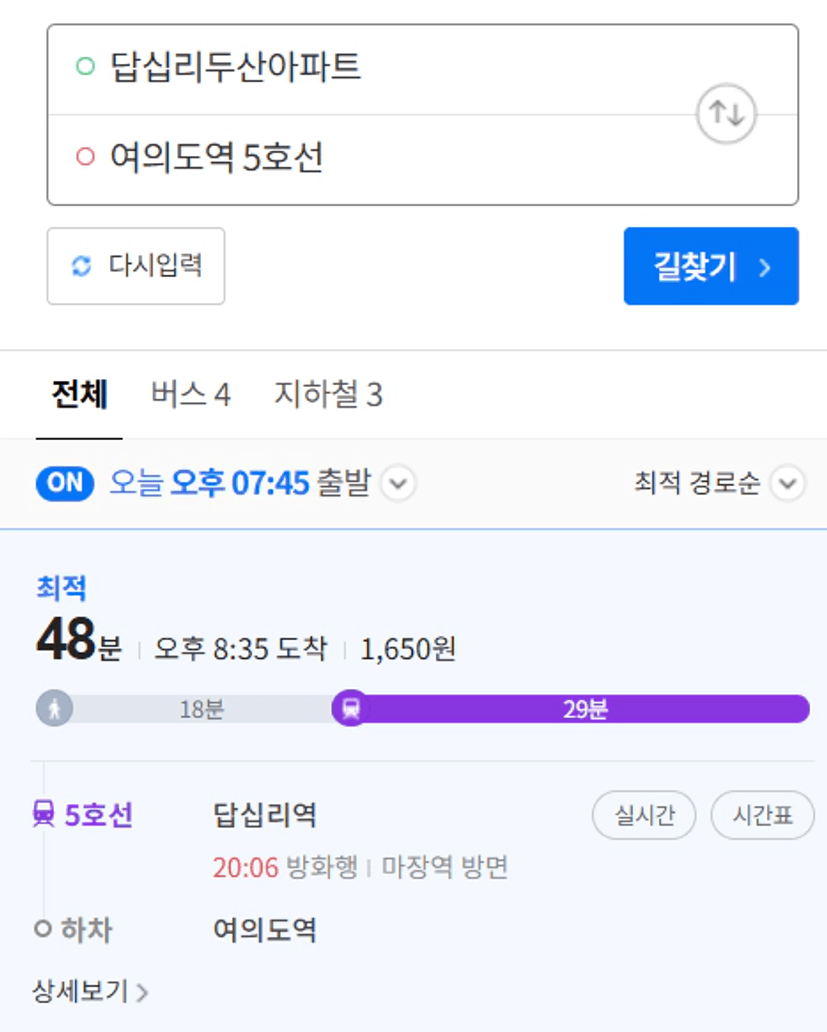Switch to the 버스 4 tab
Screen dimensions: 827x1032
(x=191, y=394)
